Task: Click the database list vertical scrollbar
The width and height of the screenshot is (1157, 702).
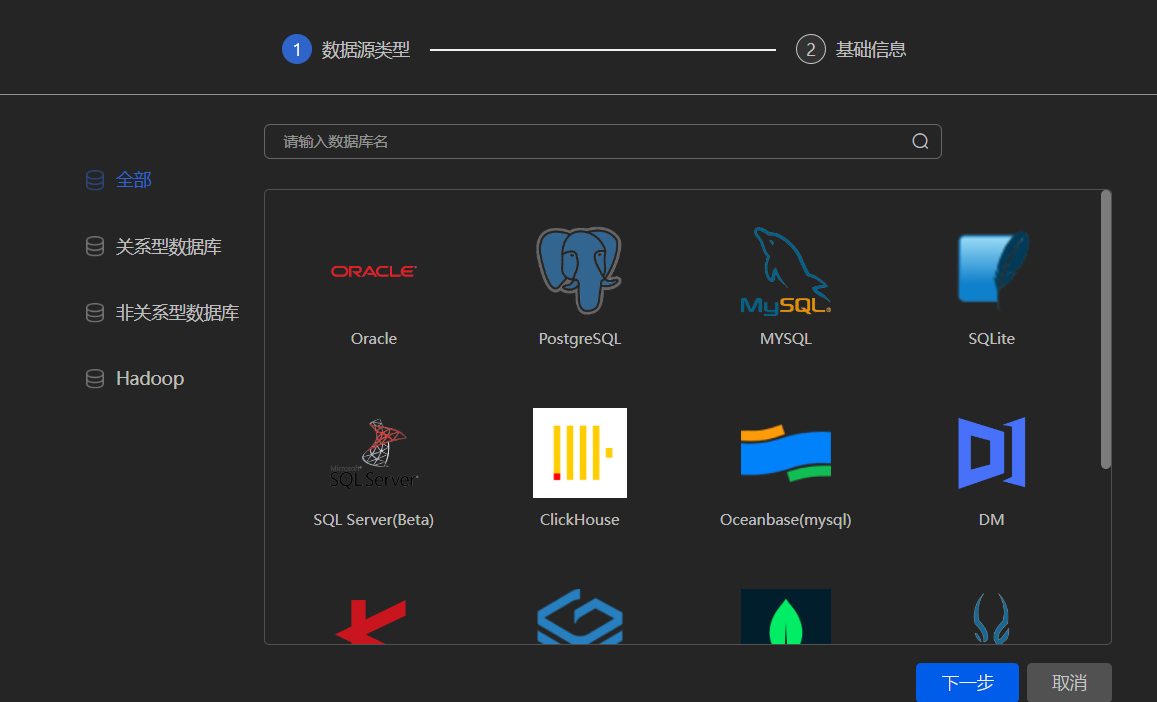Action: point(1105,329)
